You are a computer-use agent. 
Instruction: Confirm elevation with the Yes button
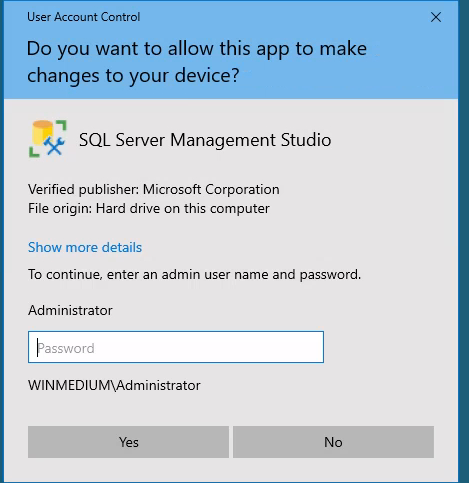click(128, 442)
